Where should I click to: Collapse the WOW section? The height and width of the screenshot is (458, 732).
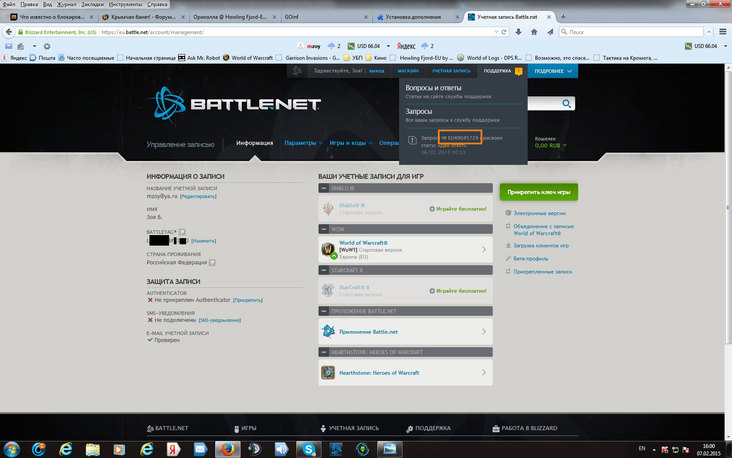pos(324,229)
